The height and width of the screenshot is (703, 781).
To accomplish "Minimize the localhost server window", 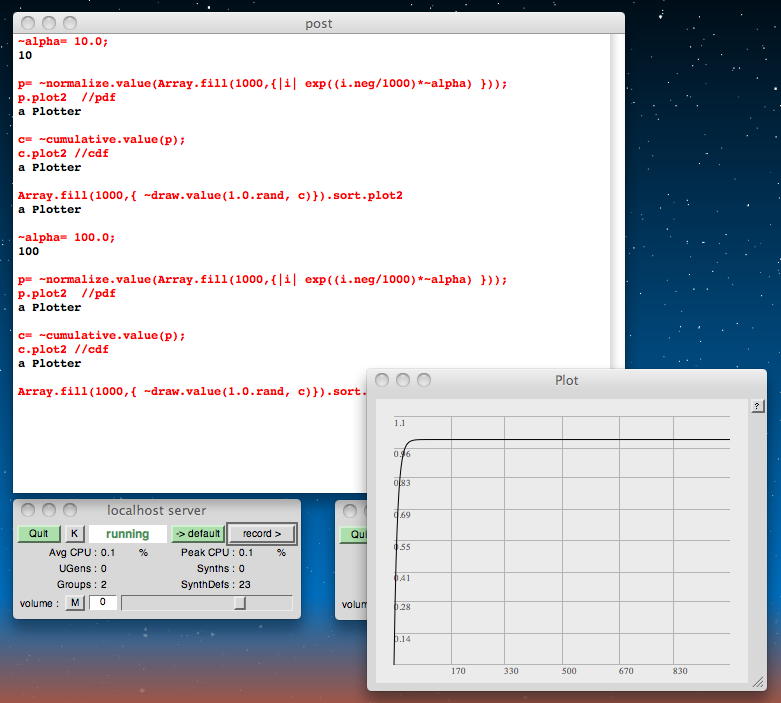I will point(49,510).
